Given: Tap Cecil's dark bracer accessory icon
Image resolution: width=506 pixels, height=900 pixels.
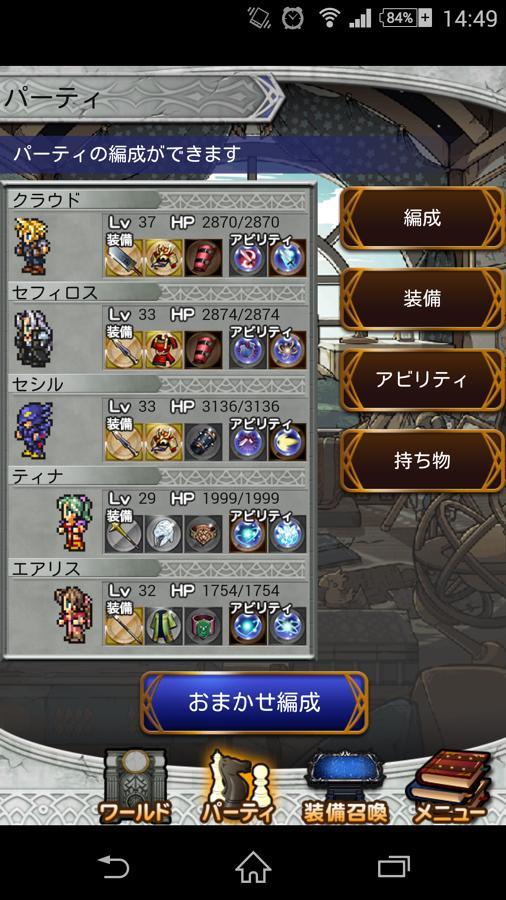Looking at the screenshot, I should tap(203, 442).
